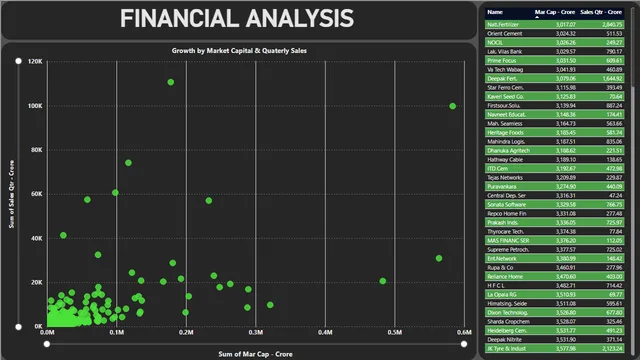Click chart title Growth by Market Capital & Quaterly Sales

tap(239, 51)
